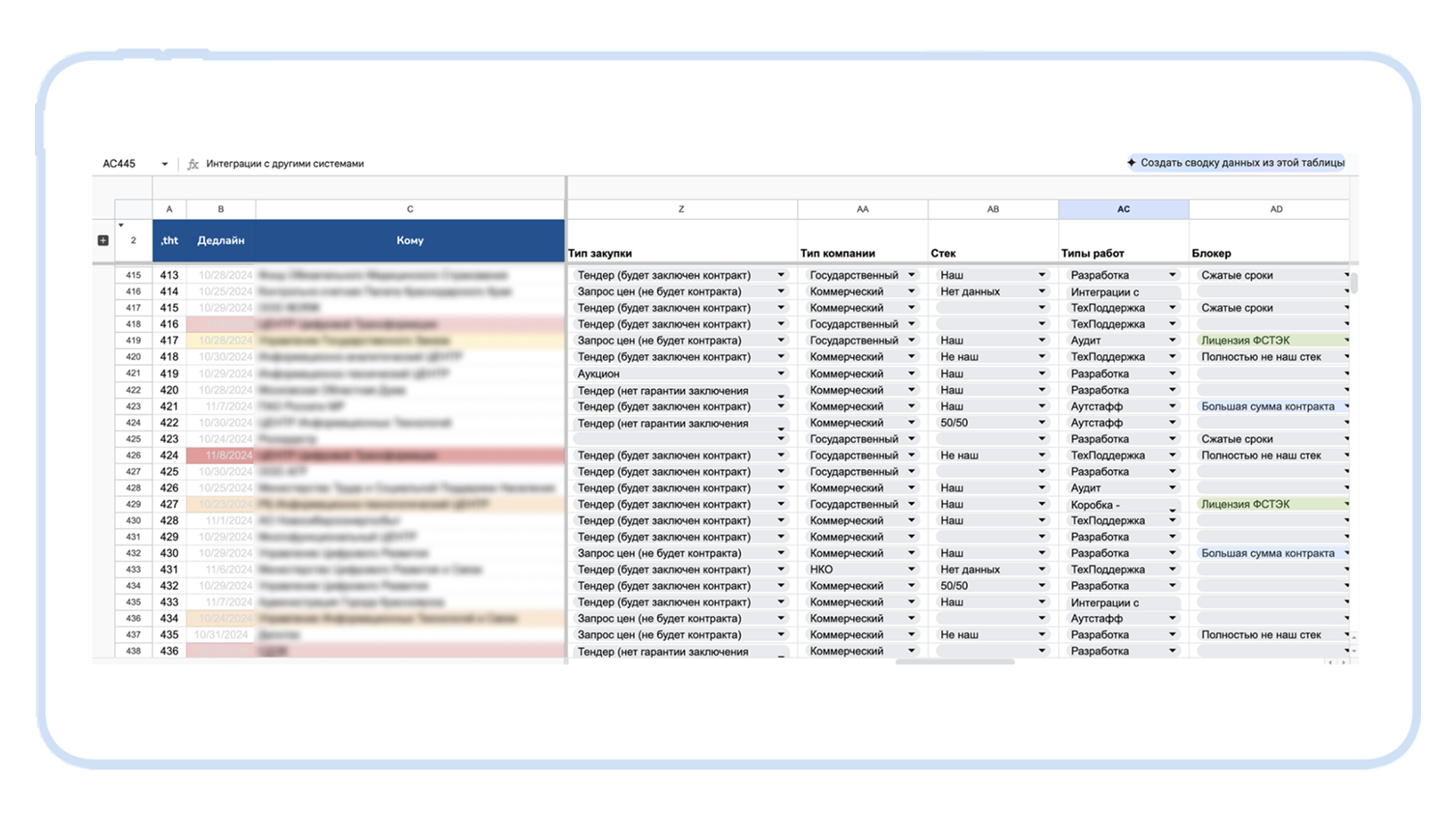Expand the grouped columns plus icon
Screen dimensions: 1456x819
point(103,240)
